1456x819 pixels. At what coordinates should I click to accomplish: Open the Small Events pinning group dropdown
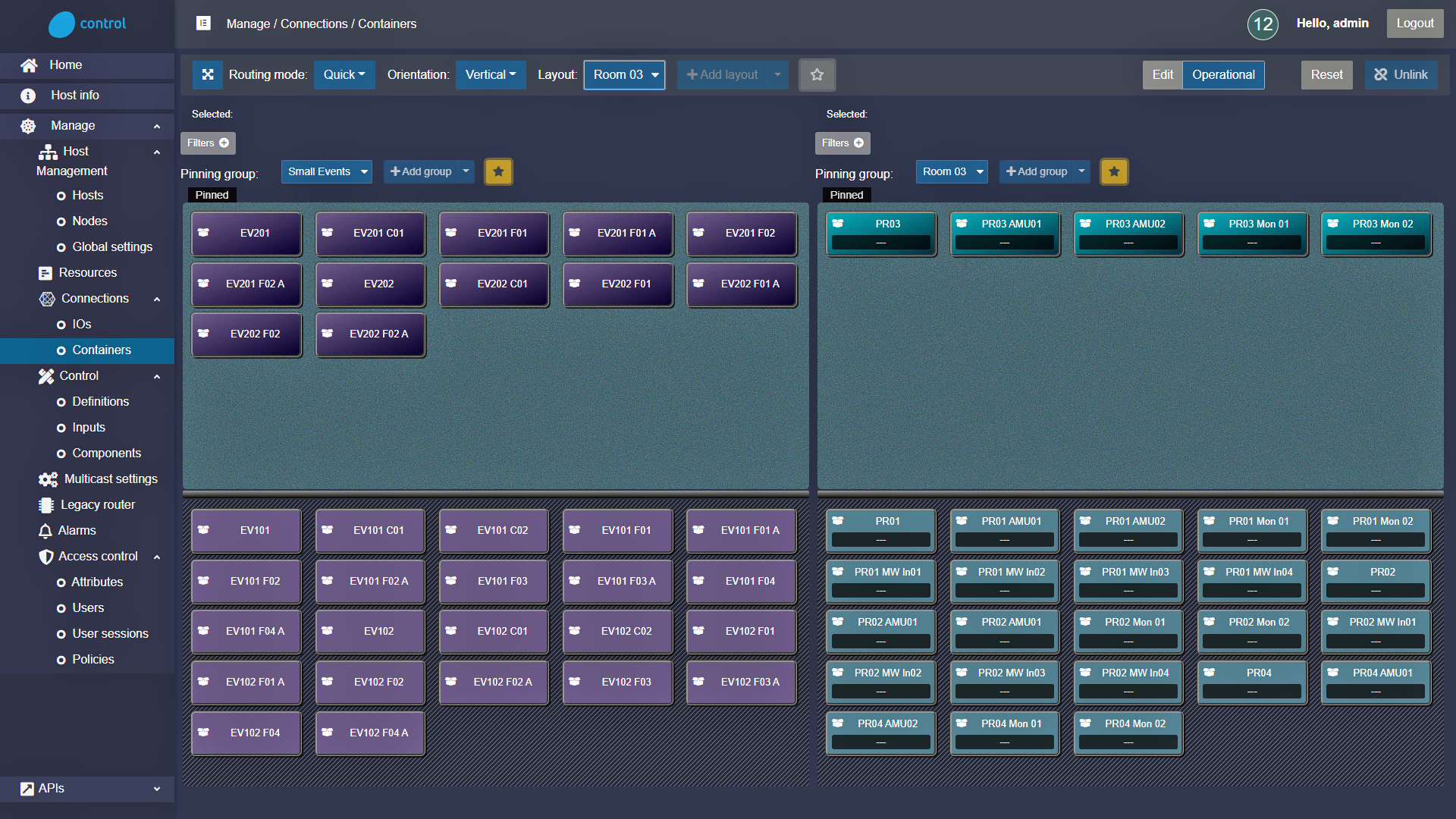327,171
